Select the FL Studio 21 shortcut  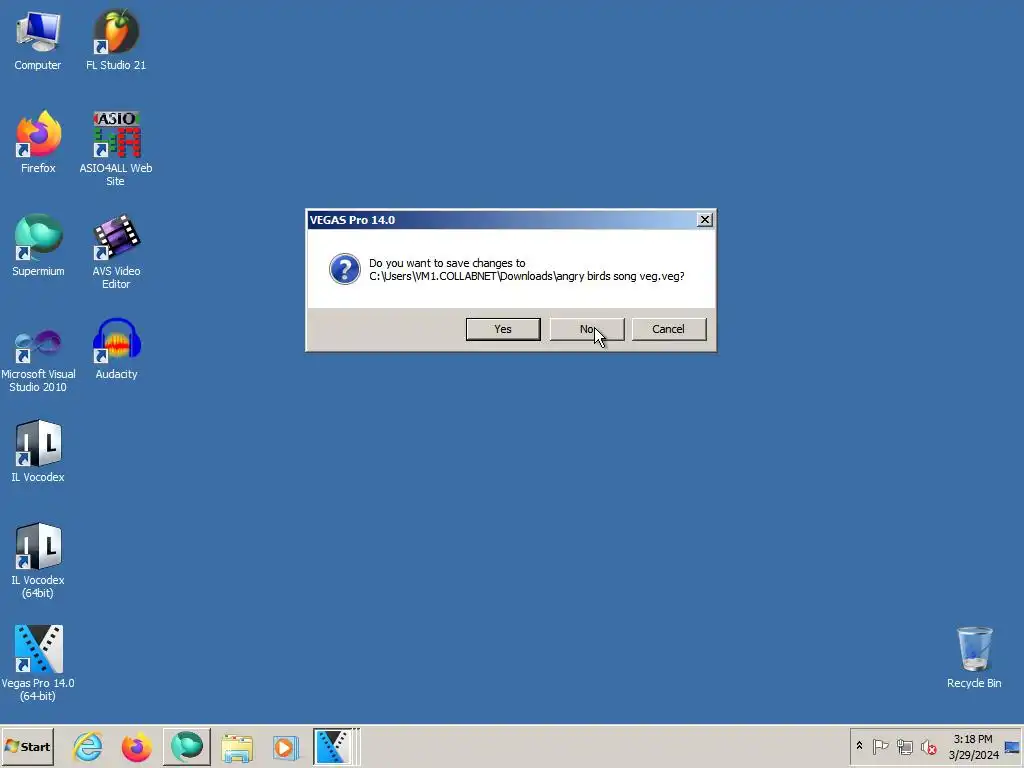click(x=116, y=41)
